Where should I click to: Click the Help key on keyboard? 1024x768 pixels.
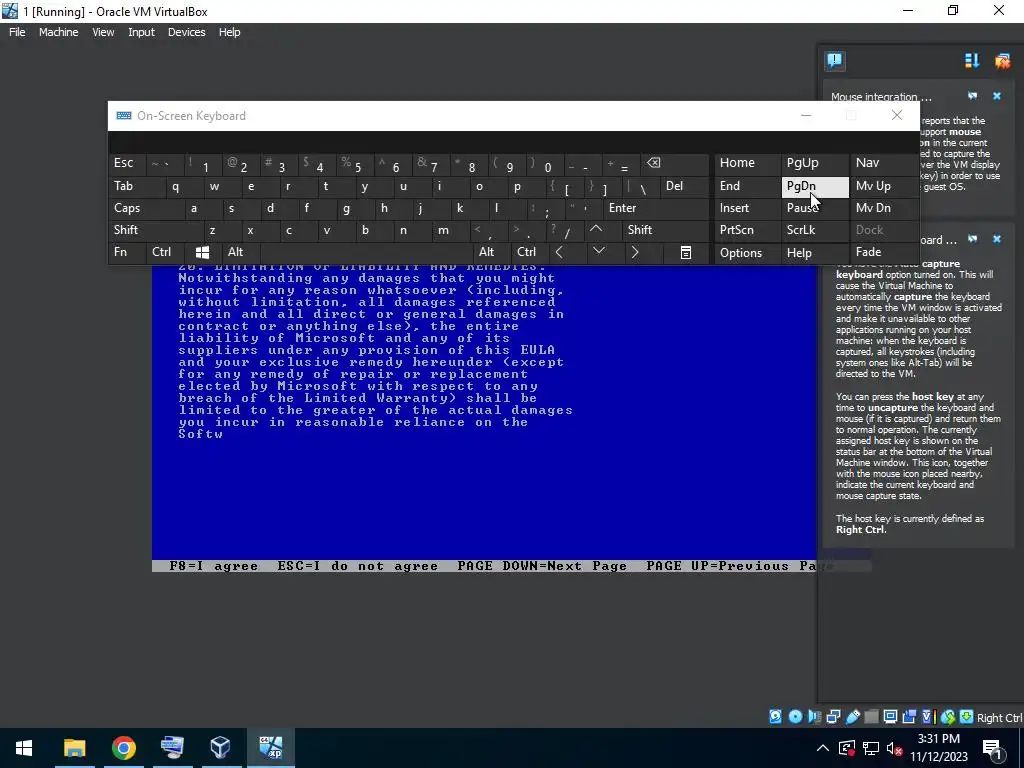click(814, 252)
